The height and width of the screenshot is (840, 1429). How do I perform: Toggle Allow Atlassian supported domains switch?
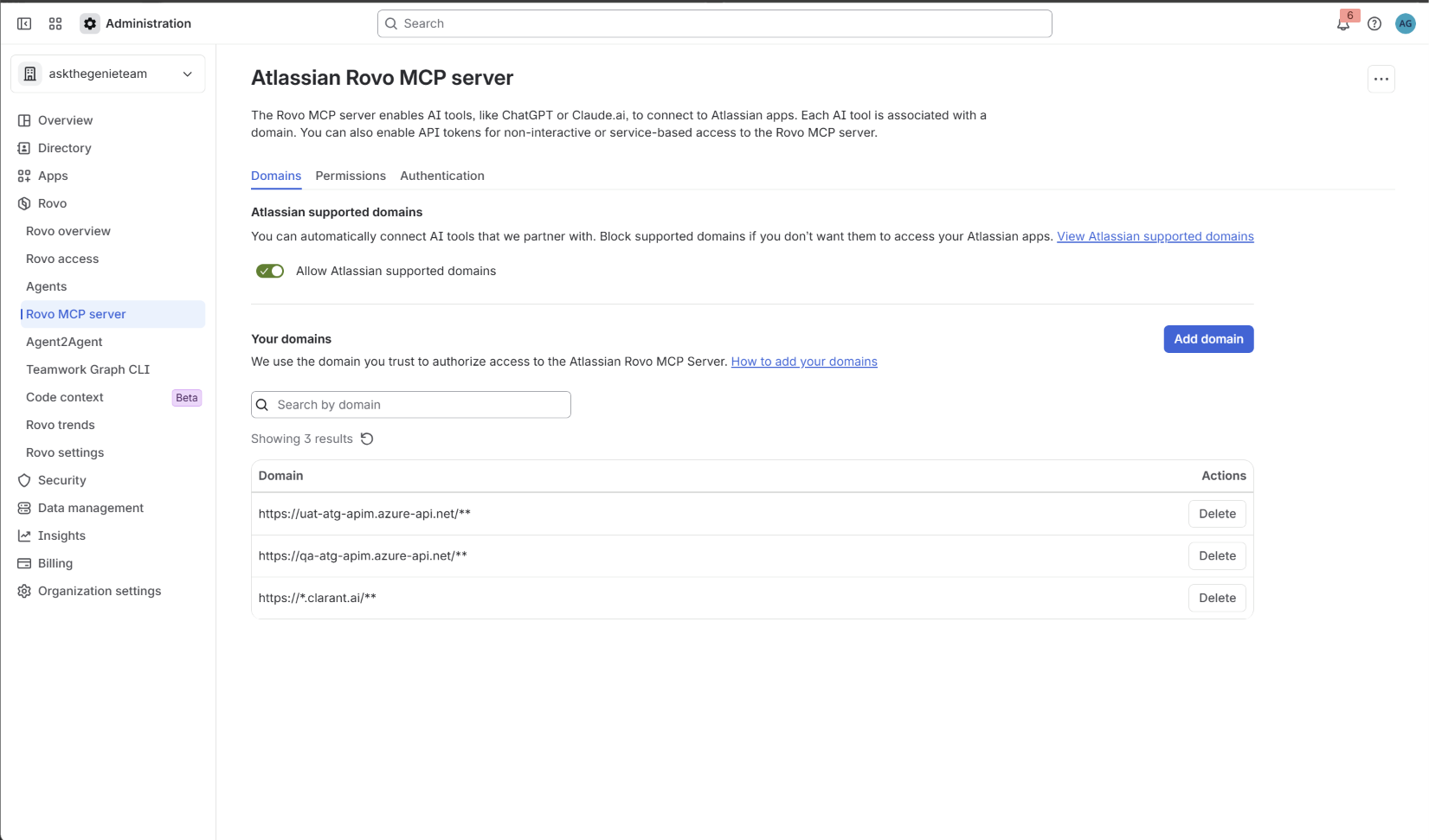(x=270, y=271)
